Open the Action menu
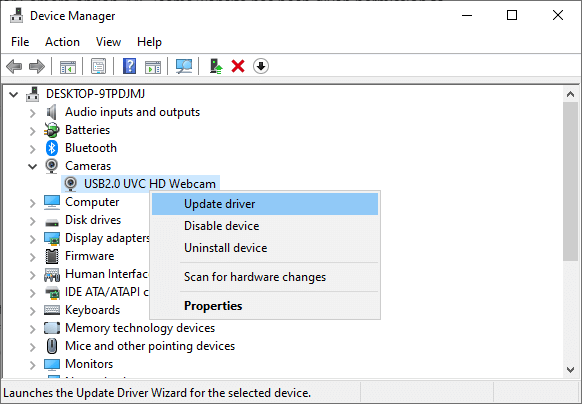Viewport: 582px width, 404px height. [x=62, y=42]
